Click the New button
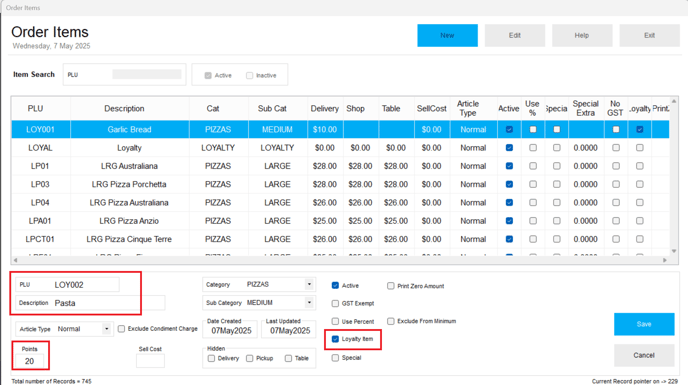This screenshot has width=688, height=385. click(x=447, y=36)
